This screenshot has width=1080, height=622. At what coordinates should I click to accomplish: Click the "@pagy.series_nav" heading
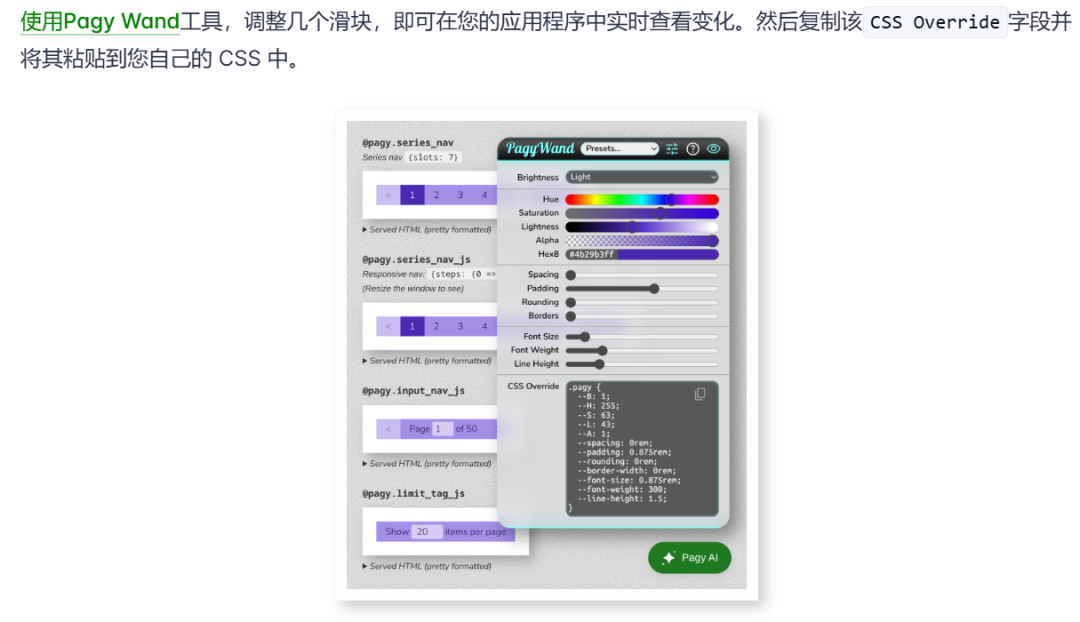pyautogui.click(x=408, y=143)
